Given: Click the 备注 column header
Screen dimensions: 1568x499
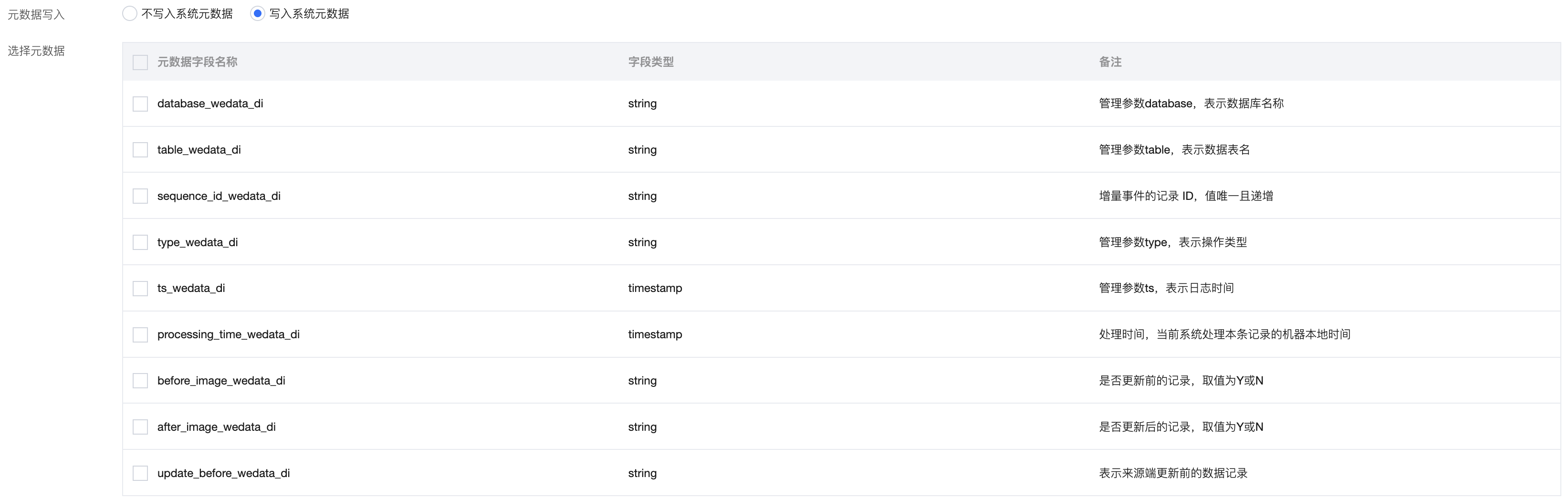Looking at the screenshot, I should point(1109,62).
